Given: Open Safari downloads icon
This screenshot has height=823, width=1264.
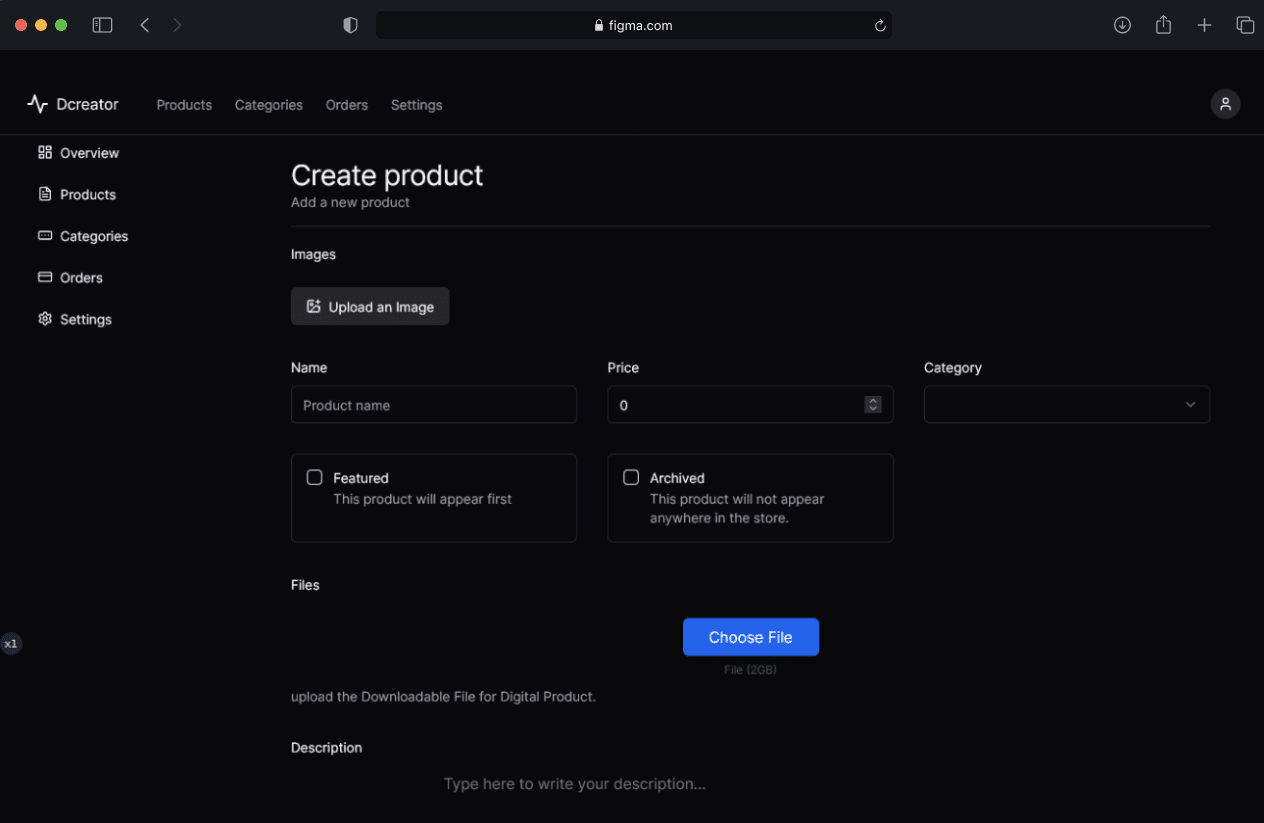Looking at the screenshot, I should 1122,25.
